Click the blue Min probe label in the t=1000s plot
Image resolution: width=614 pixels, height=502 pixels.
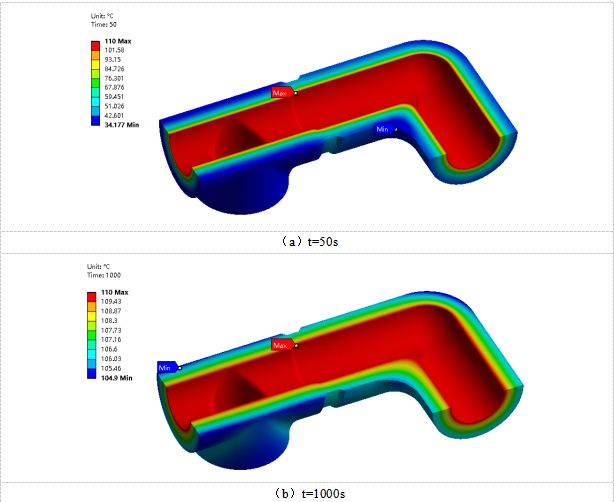coord(167,367)
